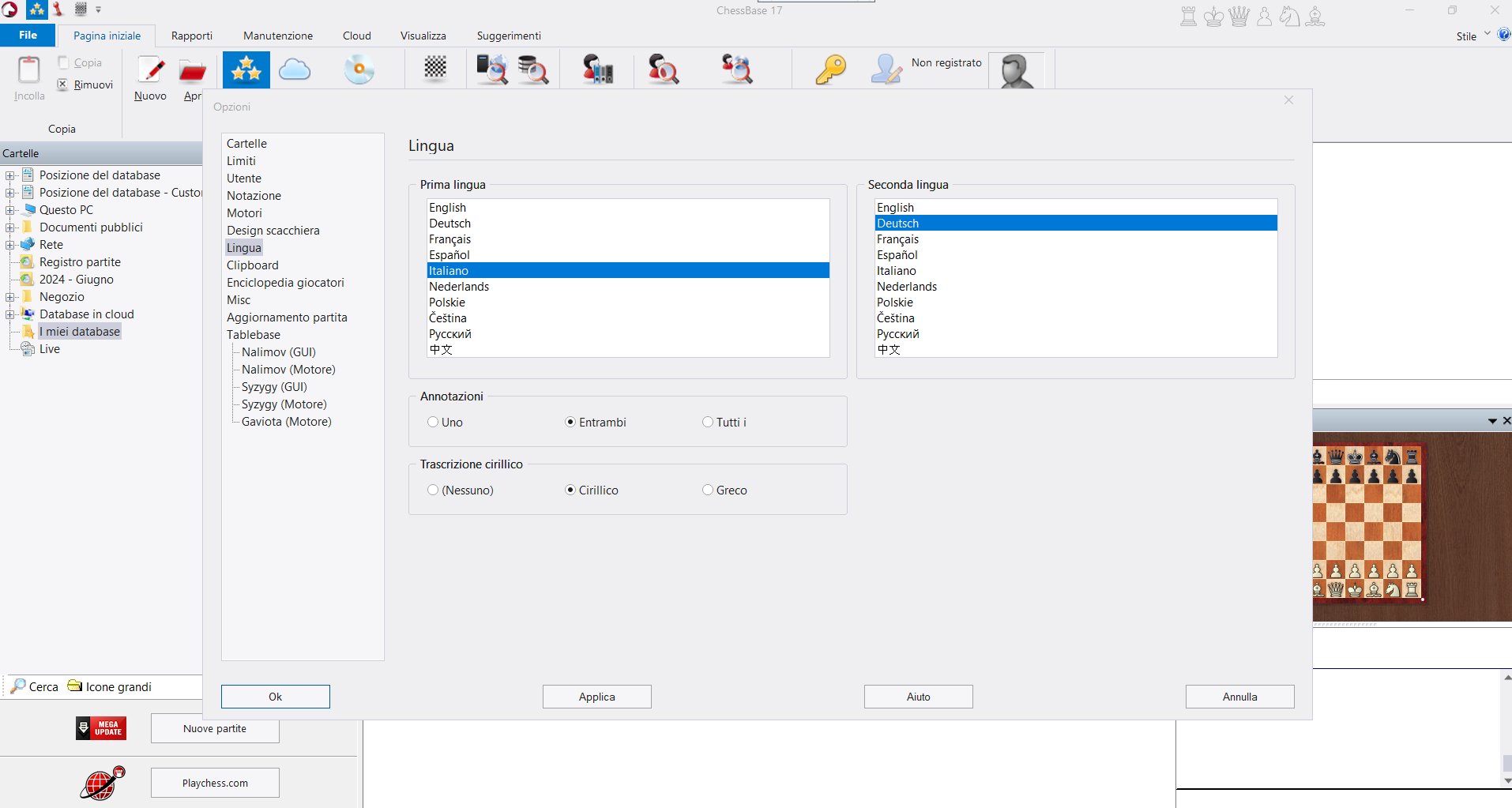Image resolution: width=1512 pixels, height=808 pixels.
Task: Expand the Questo PC tree node
Action: [9, 210]
